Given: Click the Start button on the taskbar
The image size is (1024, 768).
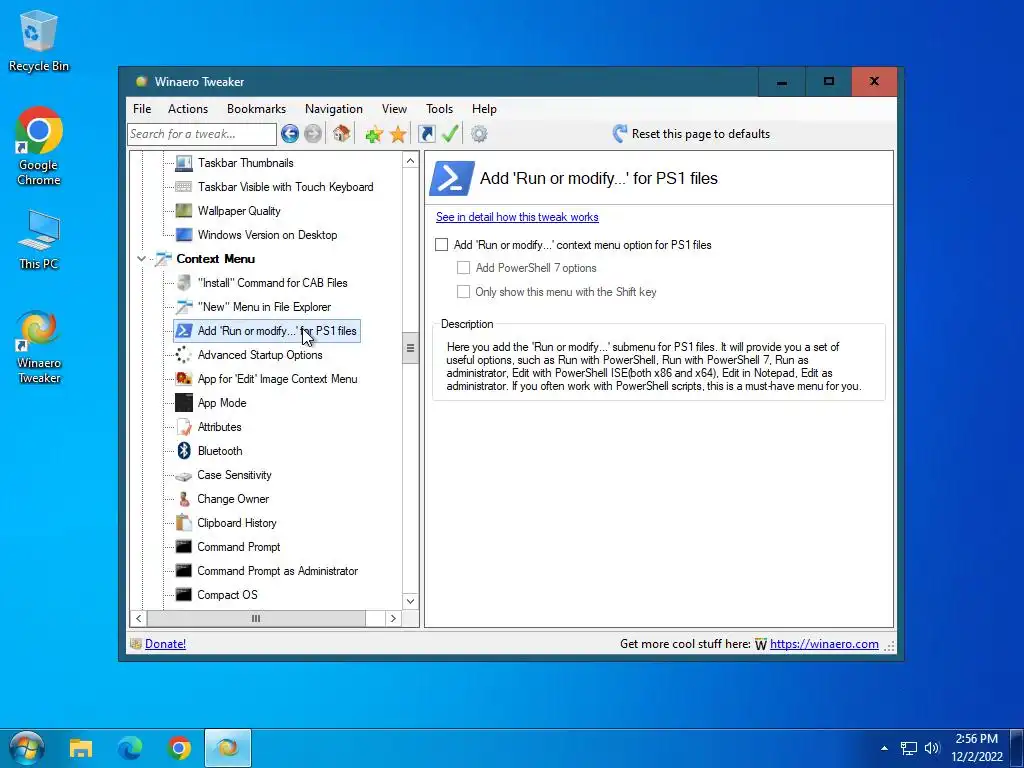Looking at the screenshot, I should (x=27, y=748).
